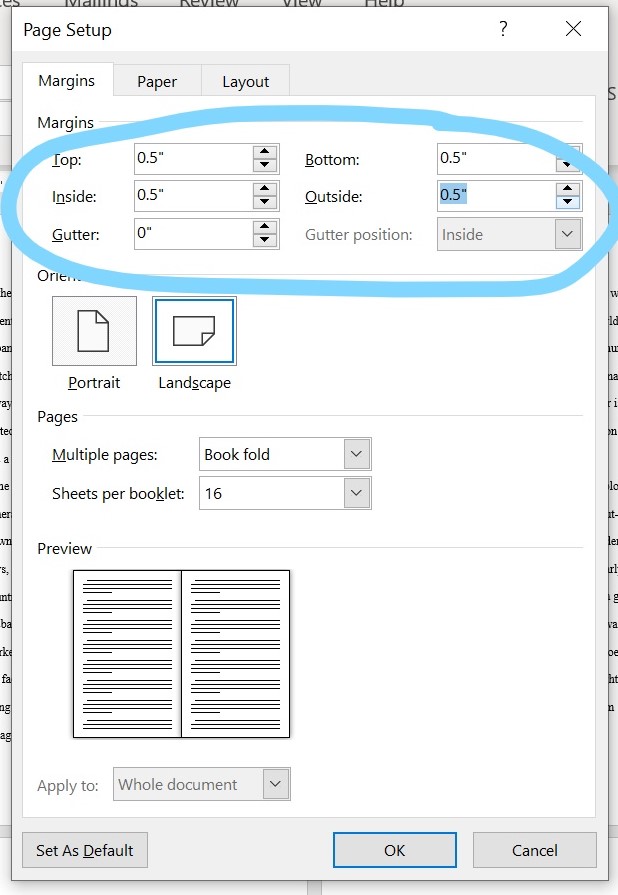This screenshot has height=895, width=618.
Task: Increase Top margin with up arrow
Action: [x=265, y=152]
